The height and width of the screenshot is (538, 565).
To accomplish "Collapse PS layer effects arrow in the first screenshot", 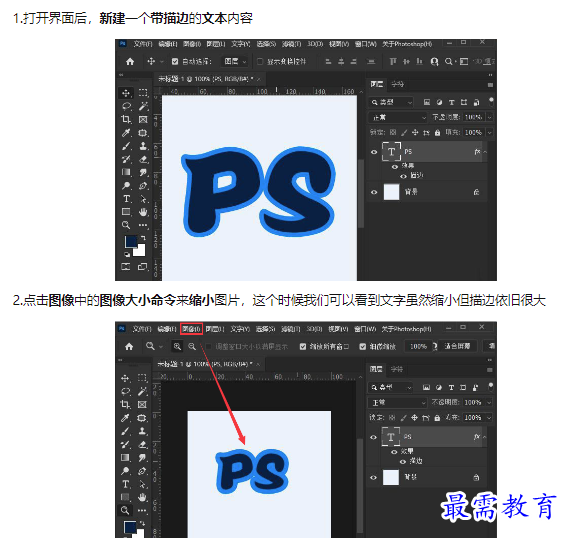I will point(485,152).
